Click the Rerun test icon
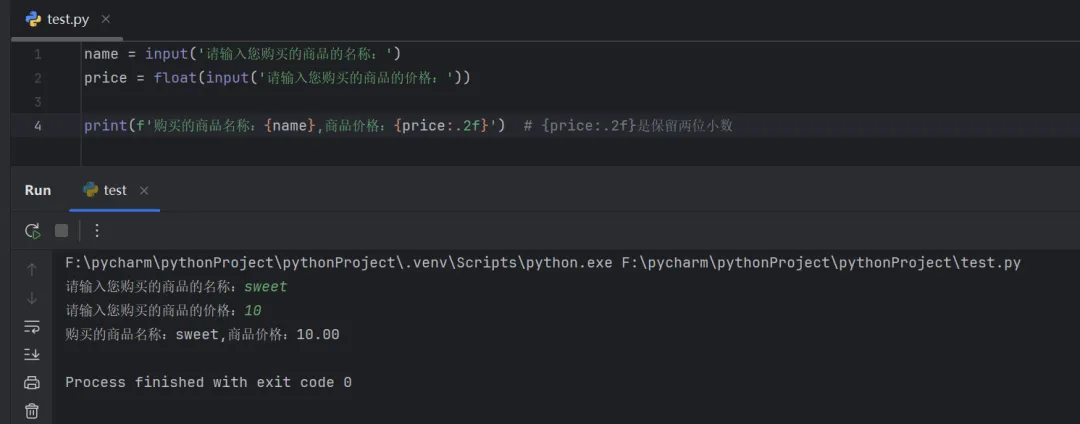 [x=32, y=231]
